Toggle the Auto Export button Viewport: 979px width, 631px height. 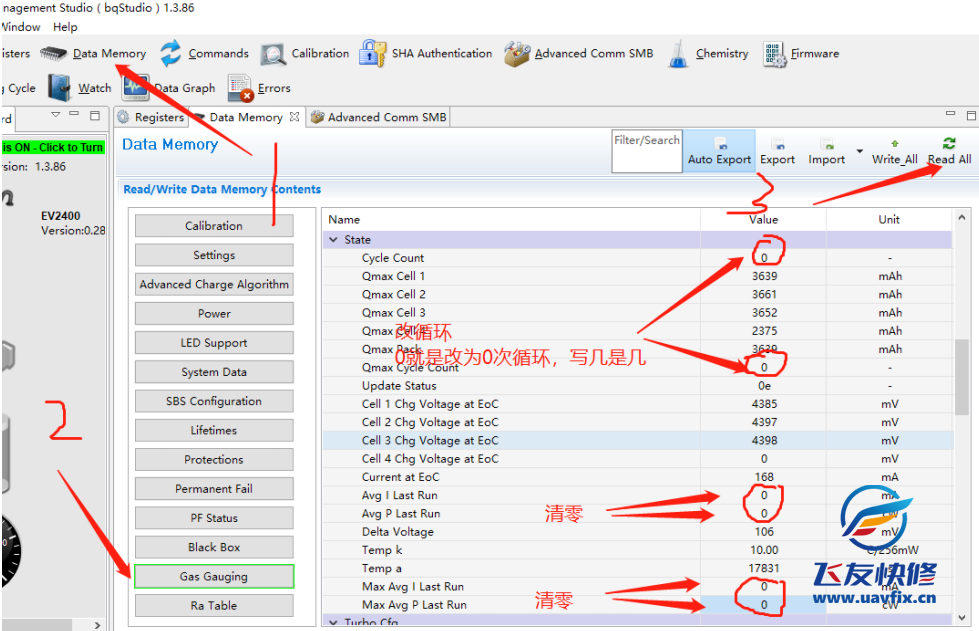719,152
